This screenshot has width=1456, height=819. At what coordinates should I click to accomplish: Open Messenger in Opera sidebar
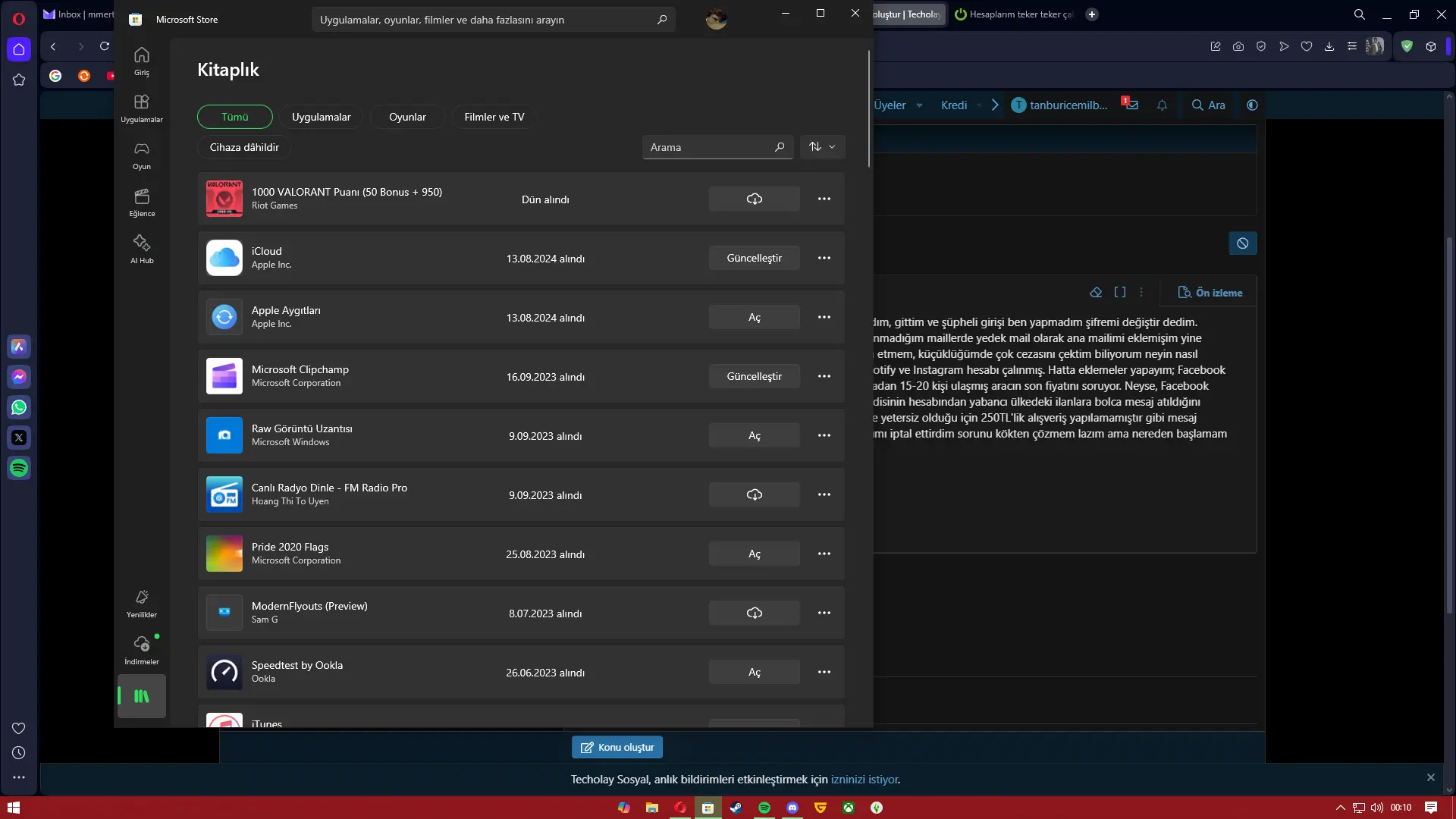click(19, 377)
